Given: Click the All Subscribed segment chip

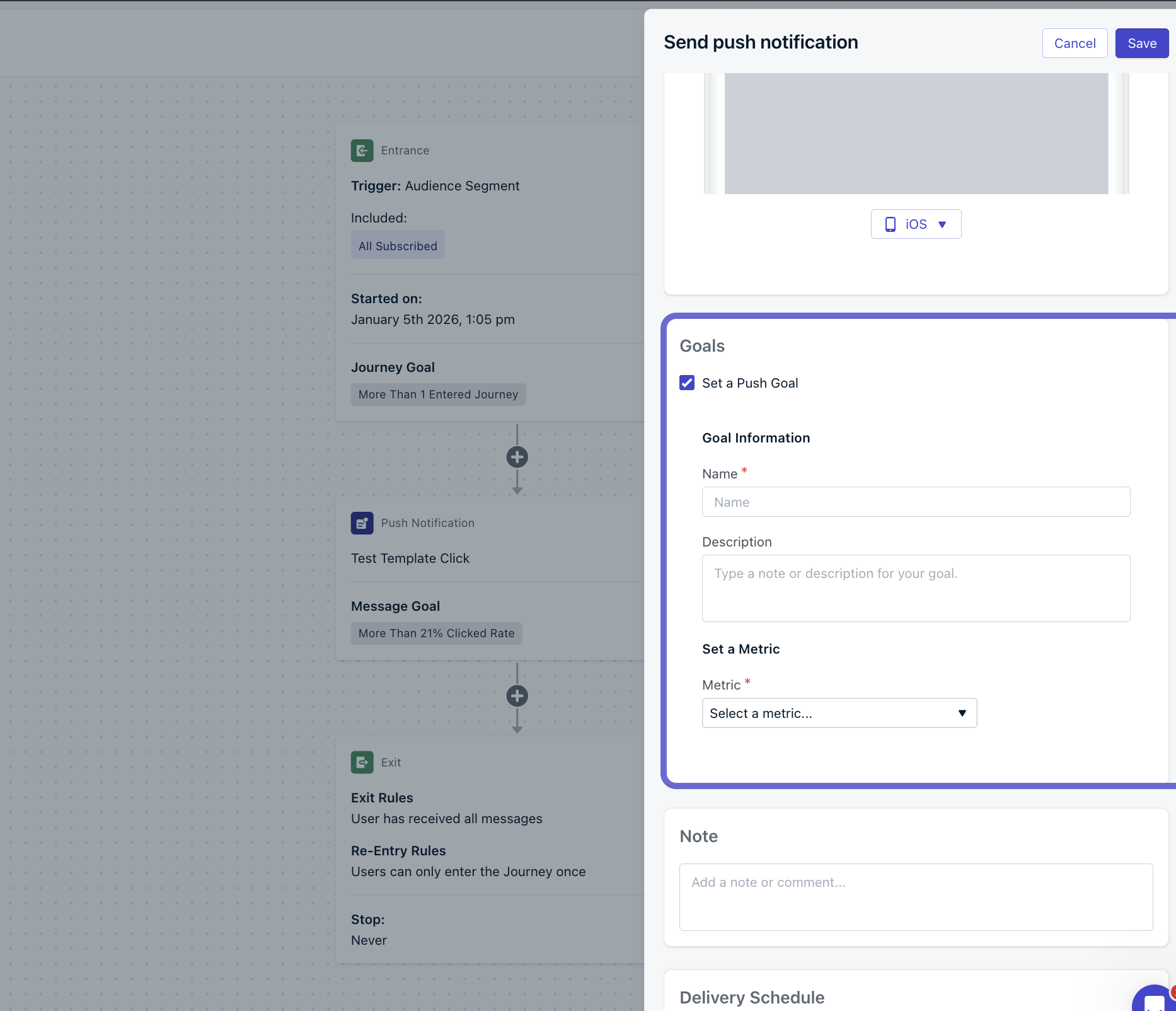Looking at the screenshot, I should point(397,245).
